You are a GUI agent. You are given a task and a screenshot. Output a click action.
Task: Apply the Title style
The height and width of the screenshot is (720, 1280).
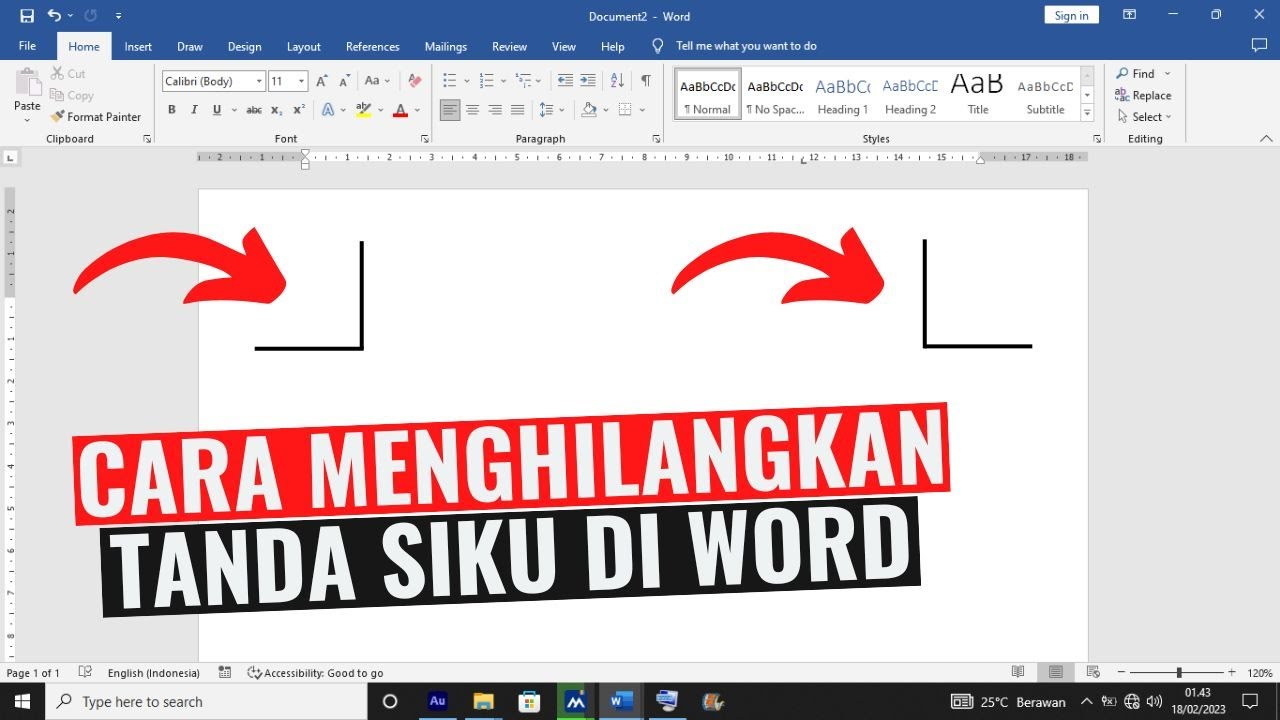click(977, 95)
